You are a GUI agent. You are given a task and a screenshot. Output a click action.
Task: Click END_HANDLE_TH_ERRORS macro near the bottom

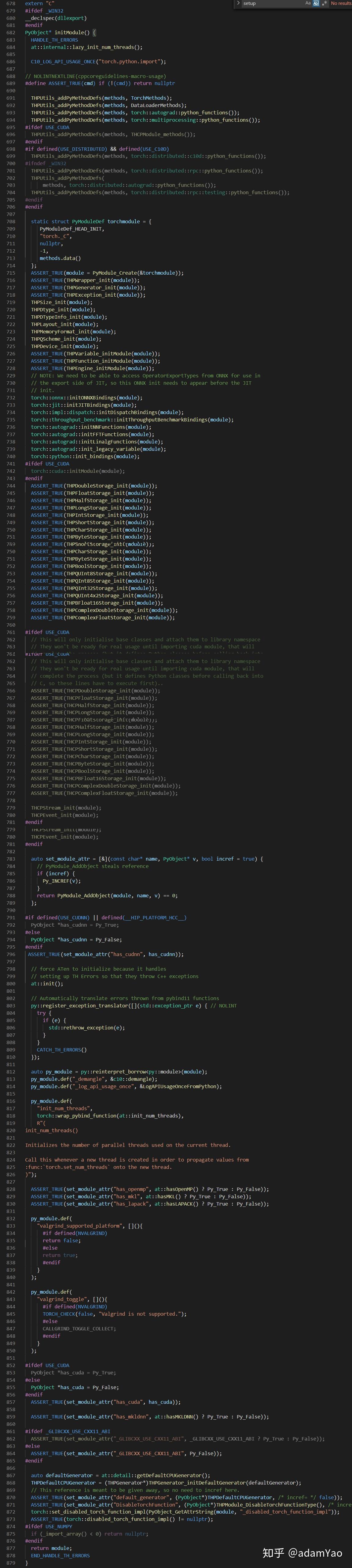click(60, 1556)
